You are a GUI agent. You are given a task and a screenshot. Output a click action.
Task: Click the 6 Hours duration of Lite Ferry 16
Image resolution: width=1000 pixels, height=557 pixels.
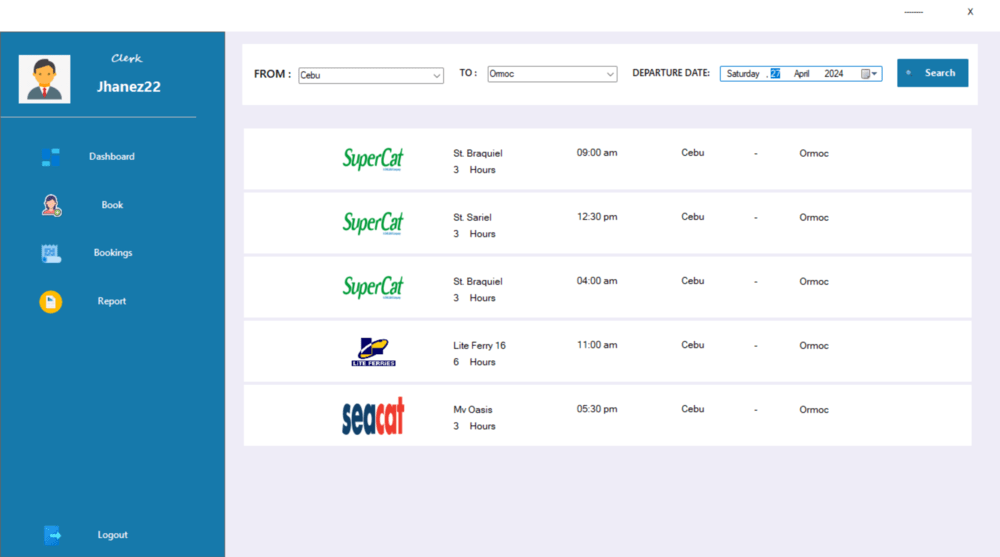(474, 362)
